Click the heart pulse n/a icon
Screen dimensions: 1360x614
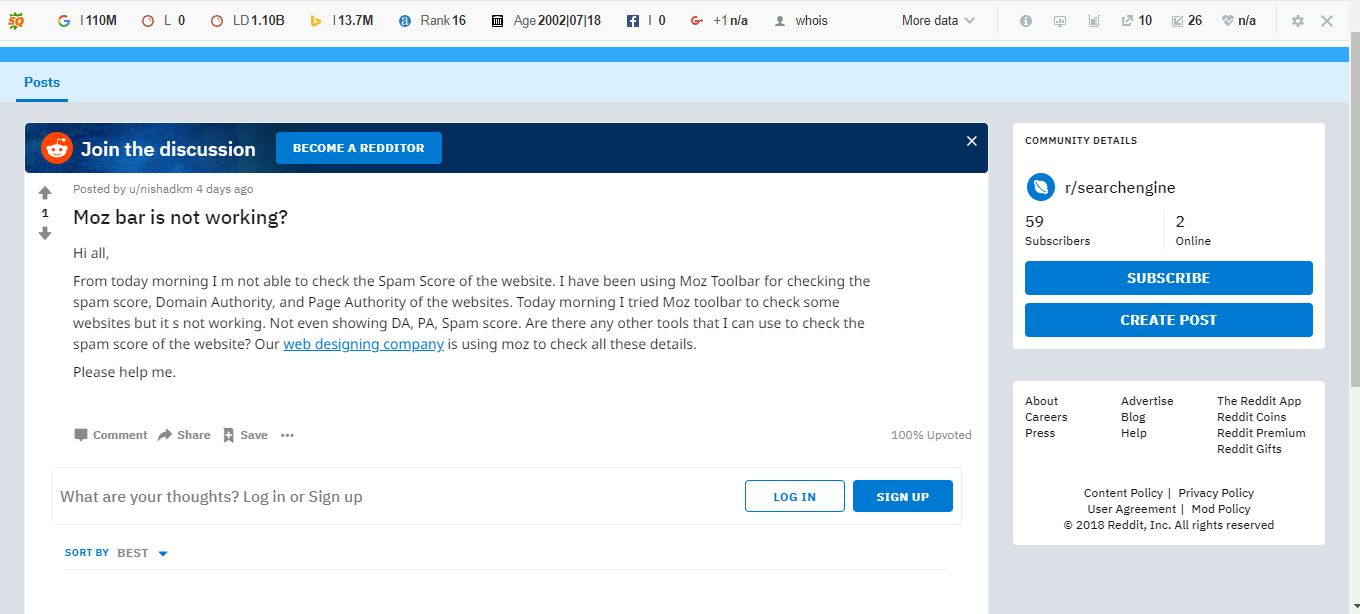[1228, 21]
